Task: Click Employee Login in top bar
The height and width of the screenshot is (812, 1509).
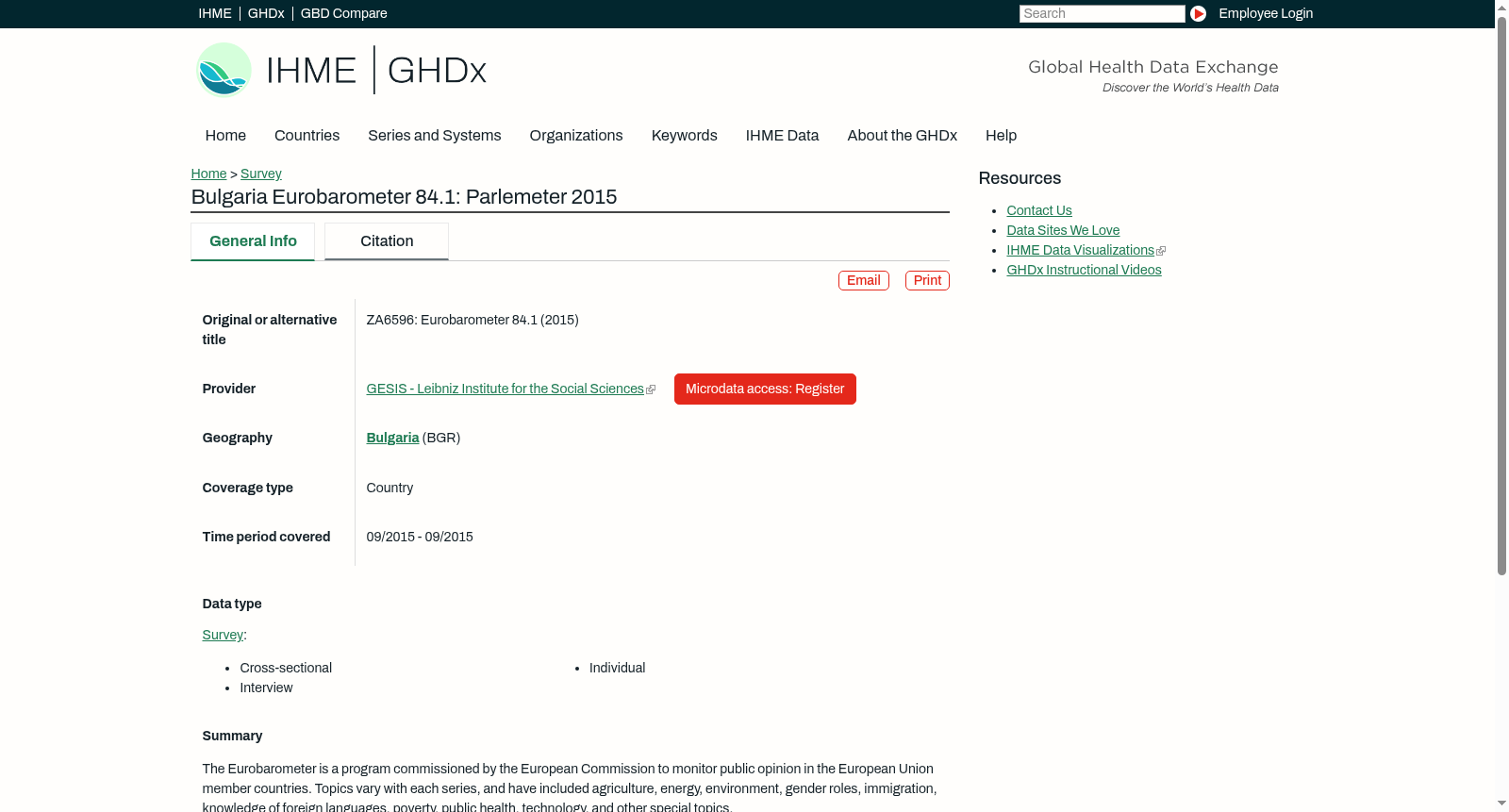Action: [1266, 13]
